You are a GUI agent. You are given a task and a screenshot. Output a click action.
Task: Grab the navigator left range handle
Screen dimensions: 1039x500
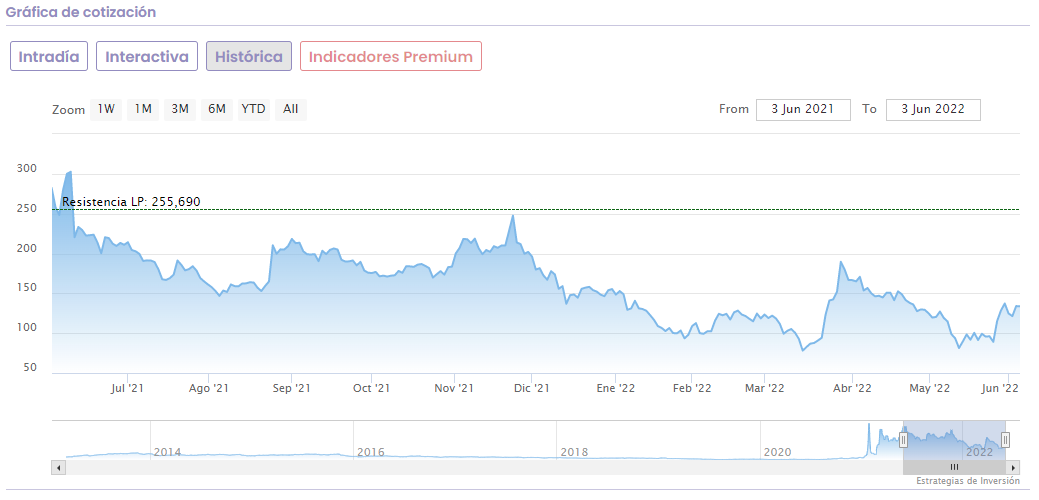pyautogui.click(x=903, y=440)
